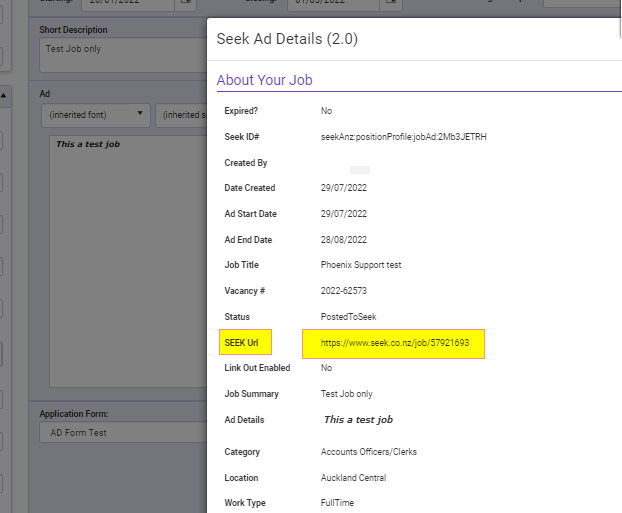
Task: Click the Application Form field AD Form Test
Action: (123, 432)
